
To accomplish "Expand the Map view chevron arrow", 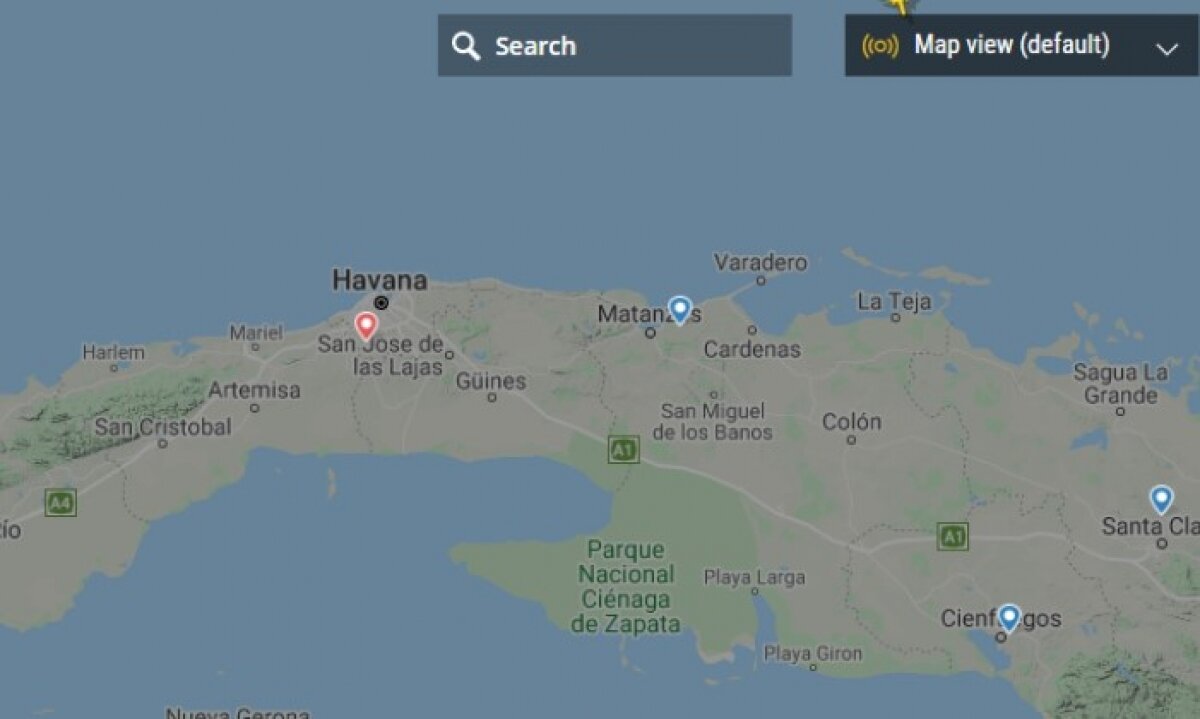I will (x=1167, y=49).
